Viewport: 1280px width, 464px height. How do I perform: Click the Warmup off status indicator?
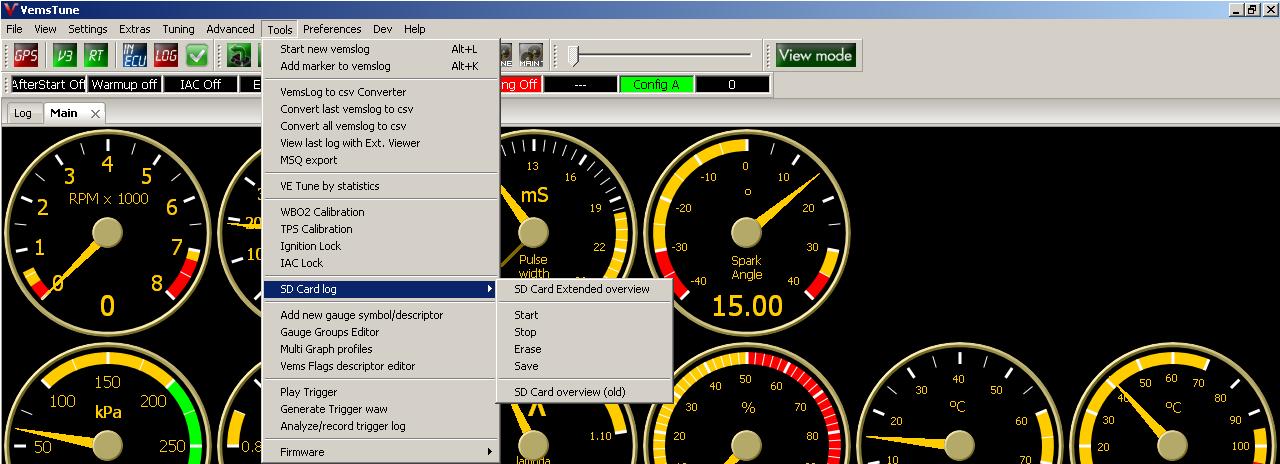point(124,85)
